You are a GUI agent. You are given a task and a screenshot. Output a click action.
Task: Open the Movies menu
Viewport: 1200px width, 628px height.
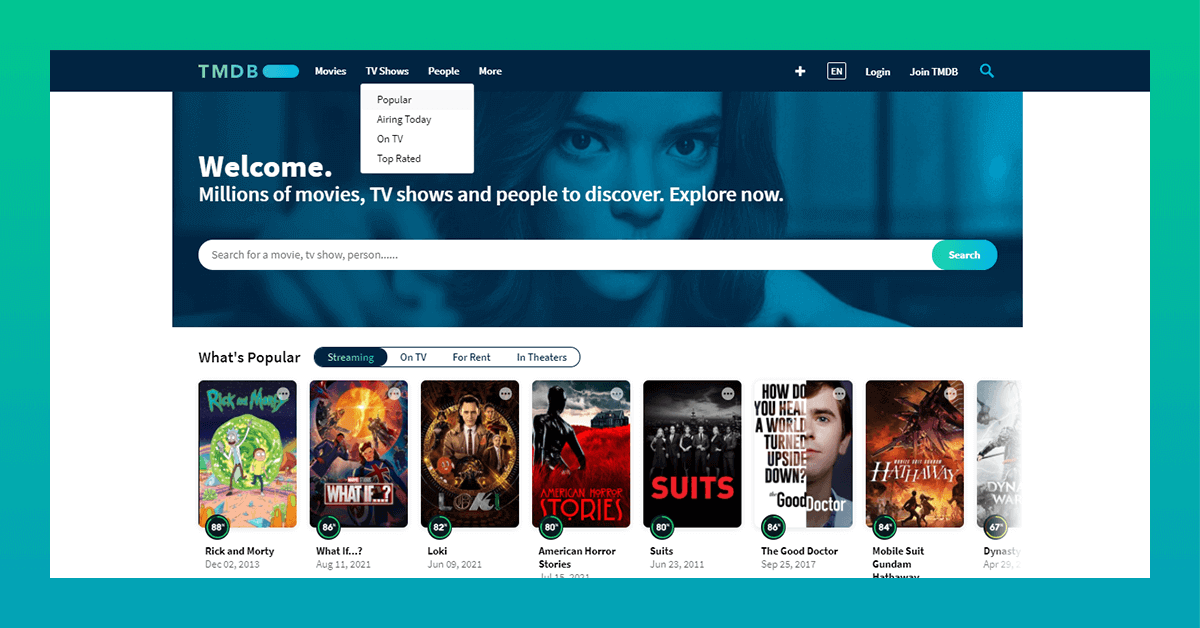330,71
